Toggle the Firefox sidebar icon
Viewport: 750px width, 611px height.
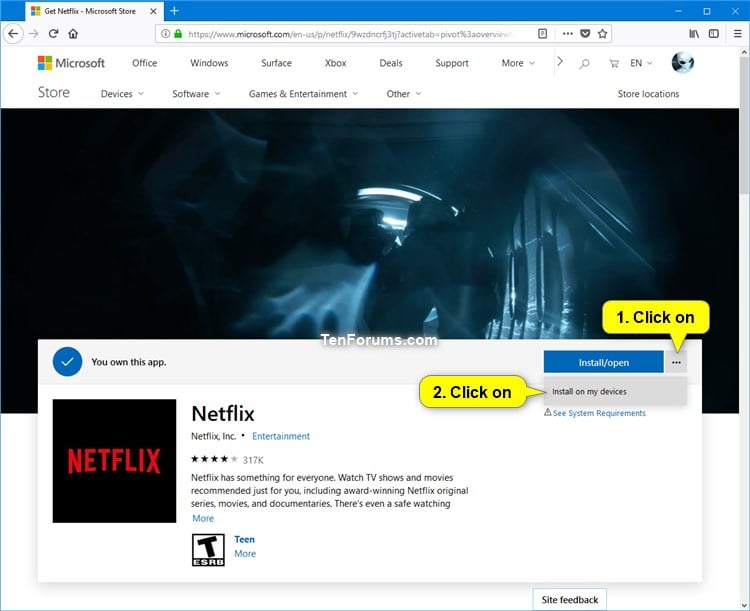[x=714, y=33]
